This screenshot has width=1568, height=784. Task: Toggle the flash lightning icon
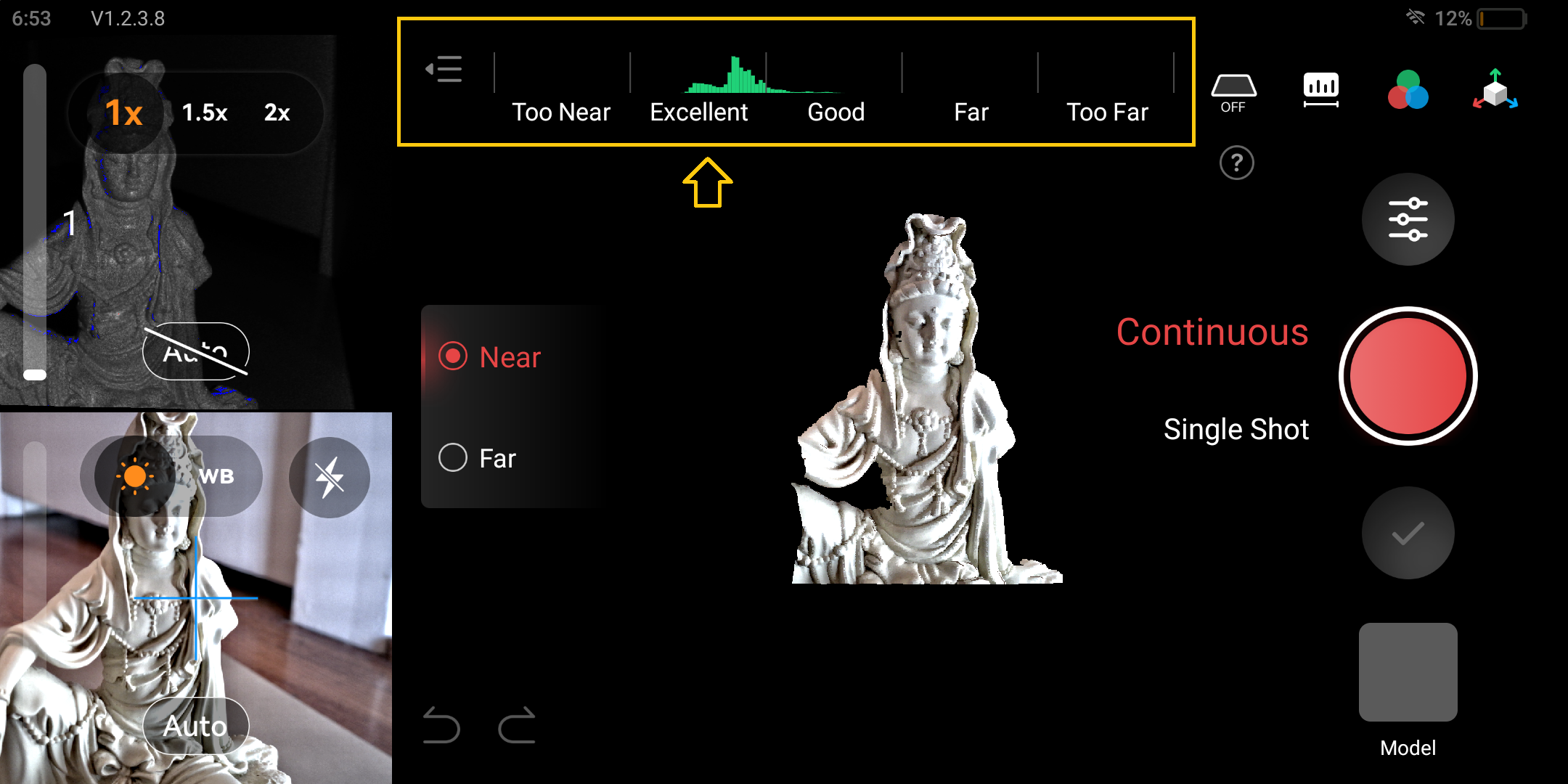(329, 477)
